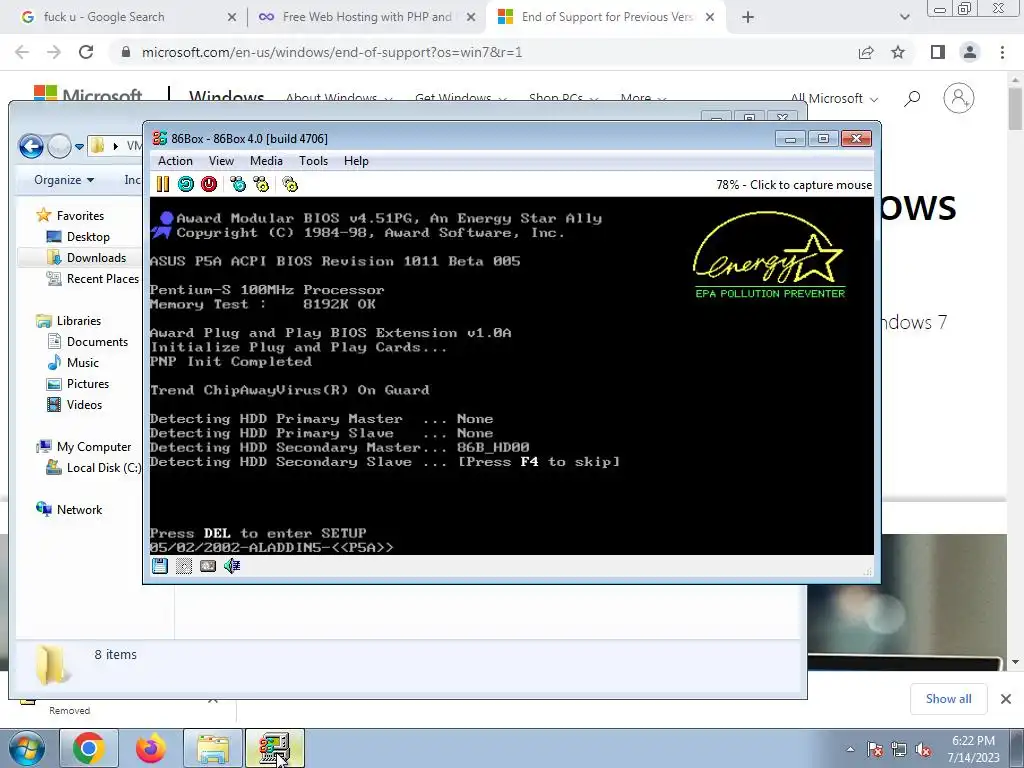The height and width of the screenshot is (768, 1024).
Task: Open Chrome profile avatar
Action: tap(970, 52)
